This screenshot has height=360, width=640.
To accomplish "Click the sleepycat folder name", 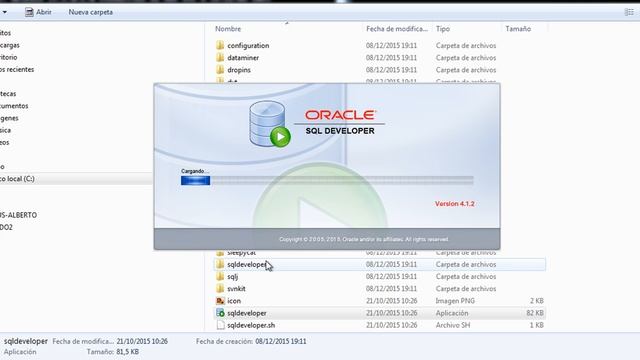I will (242, 253).
